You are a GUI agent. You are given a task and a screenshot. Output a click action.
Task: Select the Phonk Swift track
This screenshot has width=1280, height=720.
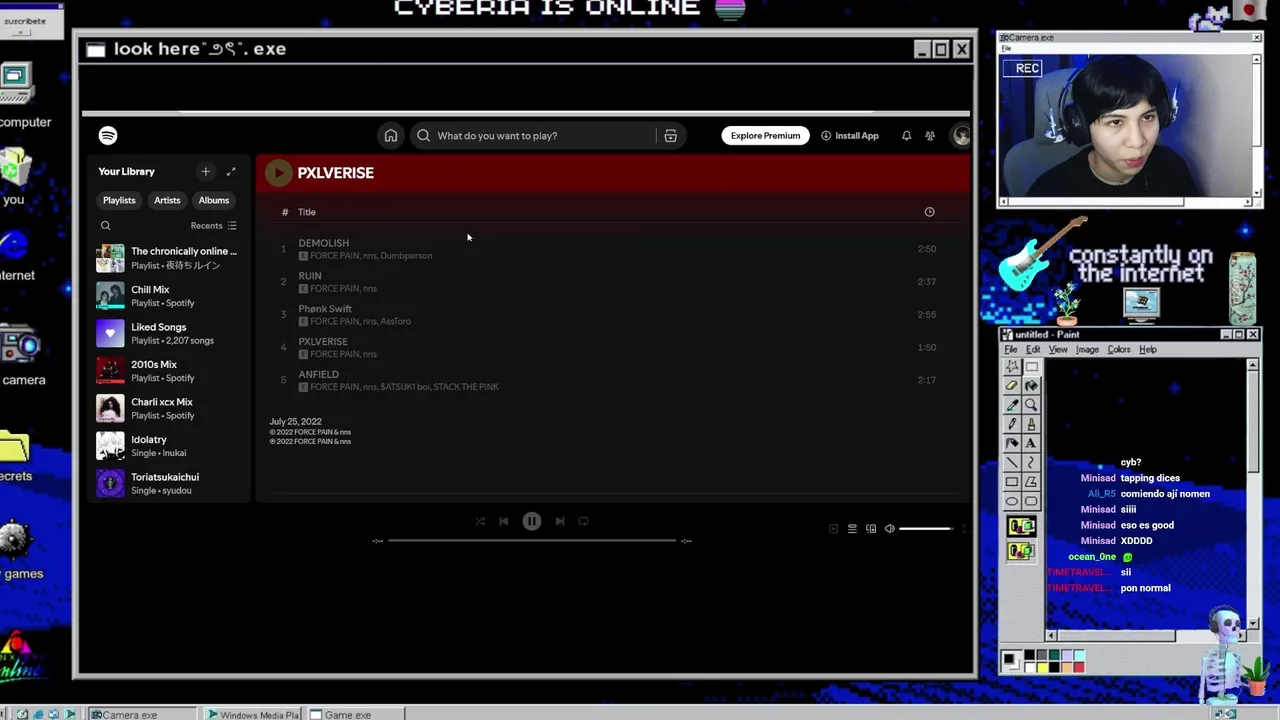(610, 315)
